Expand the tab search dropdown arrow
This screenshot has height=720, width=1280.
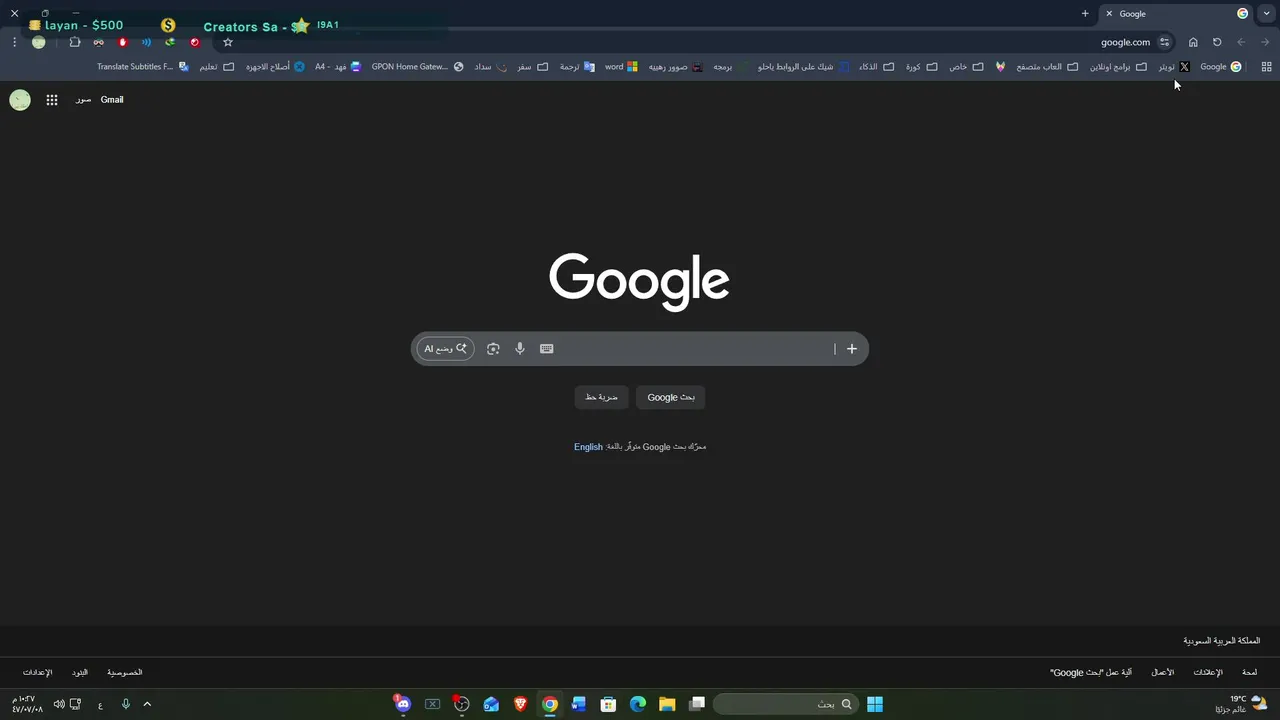click(1267, 14)
